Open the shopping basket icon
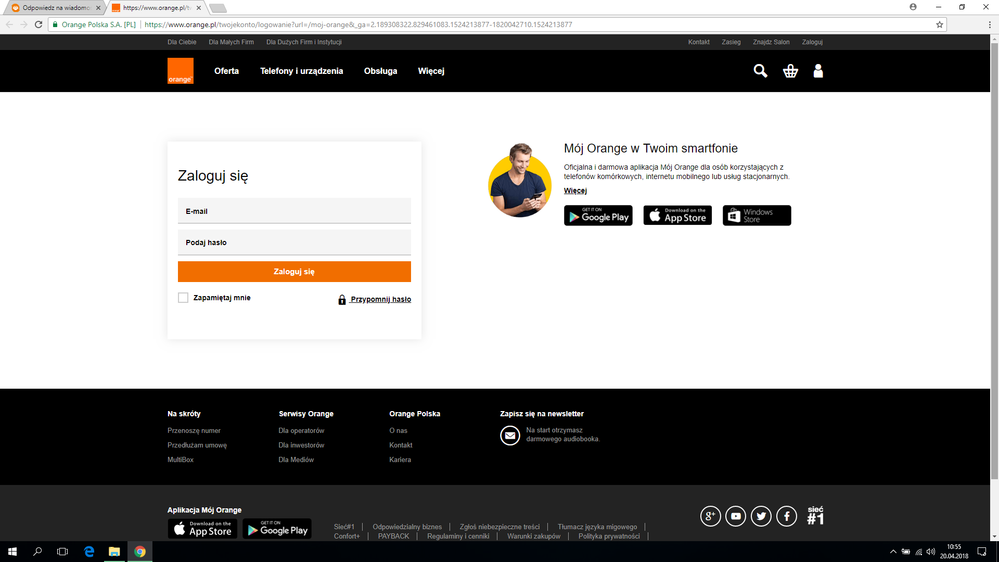Image resolution: width=999 pixels, height=562 pixels. [790, 71]
